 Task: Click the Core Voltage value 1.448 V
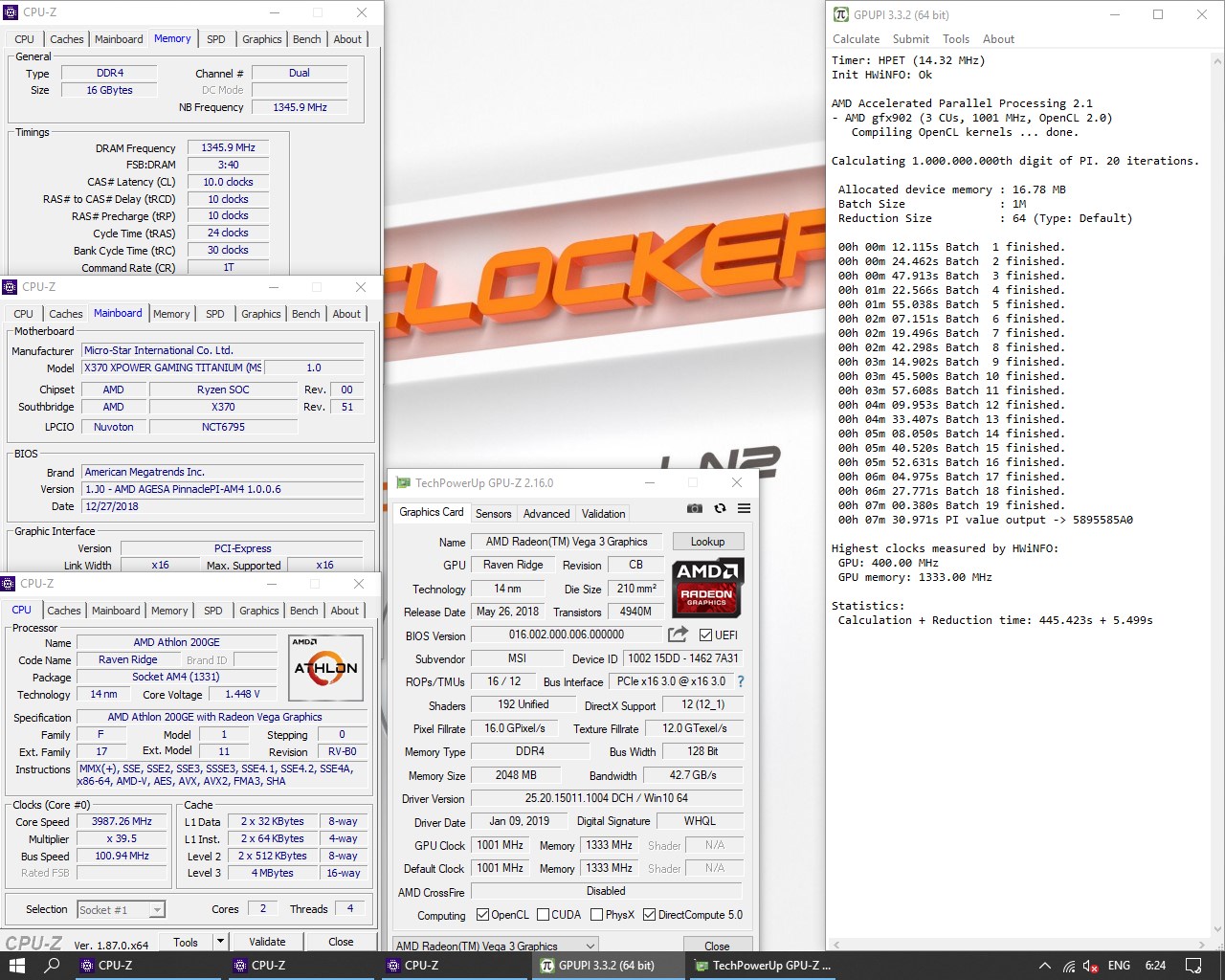click(242, 694)
